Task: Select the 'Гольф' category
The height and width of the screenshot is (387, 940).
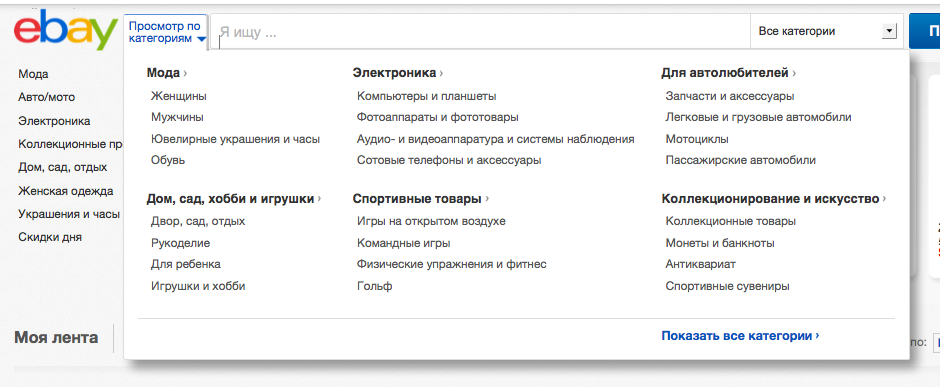Action: pyautogui.click(x=375, y=286)
